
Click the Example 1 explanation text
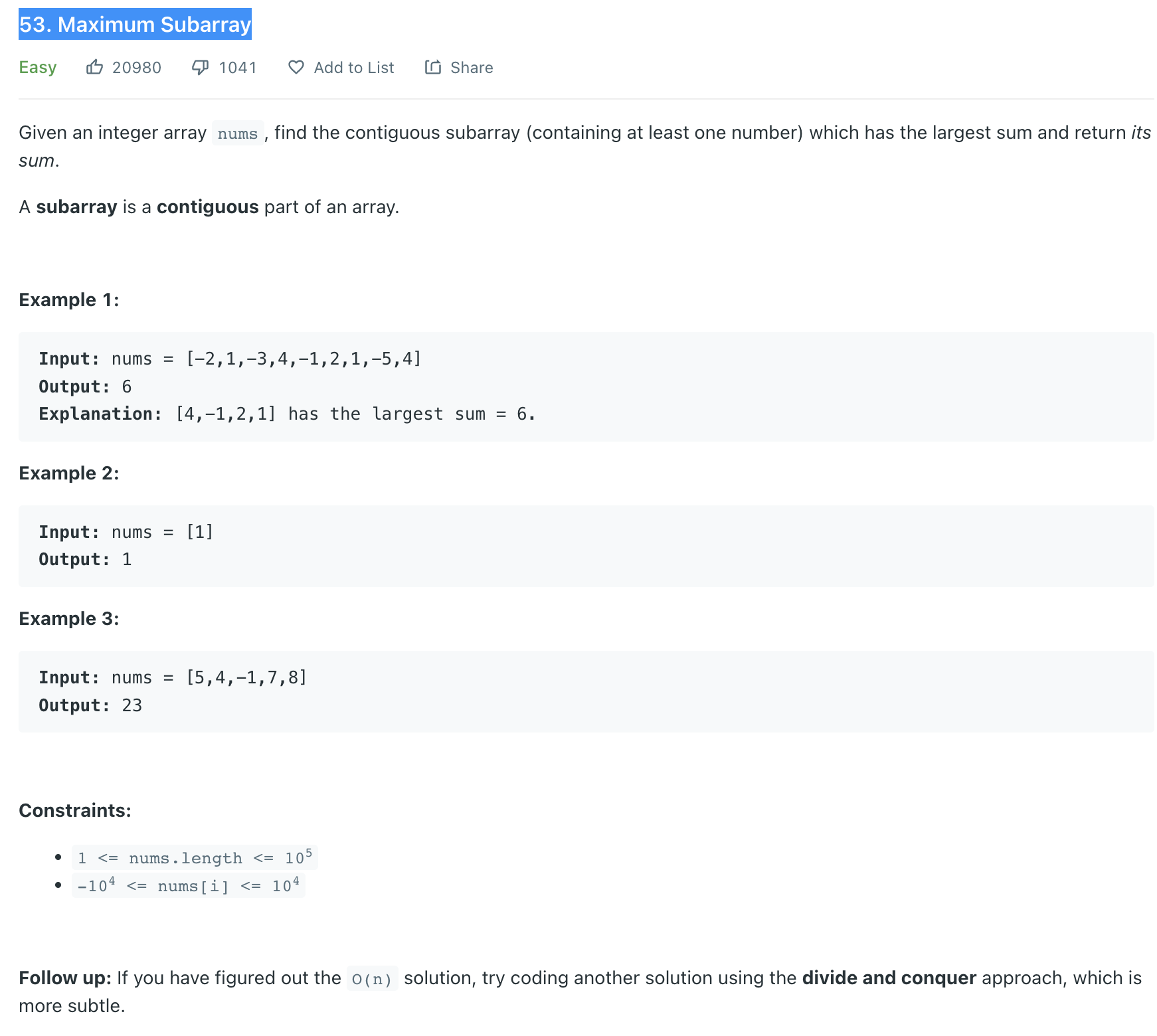click(x=287, y=414)
